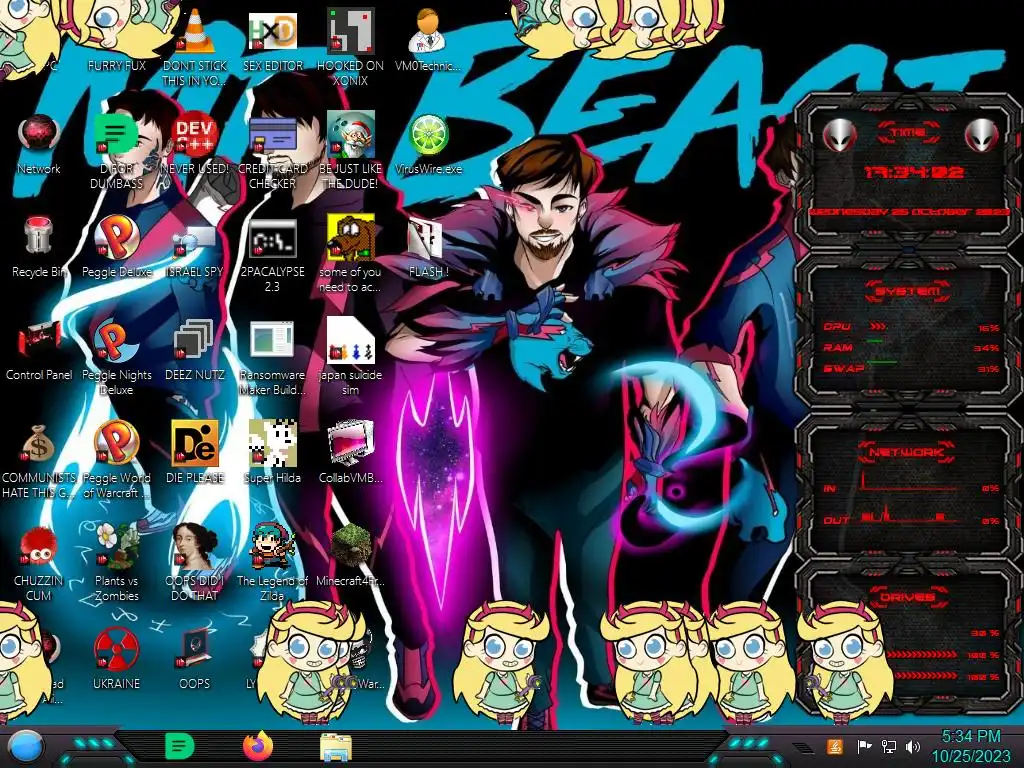
Task: Open the OOPS desktop shortcut
Action: click(195, 648)
